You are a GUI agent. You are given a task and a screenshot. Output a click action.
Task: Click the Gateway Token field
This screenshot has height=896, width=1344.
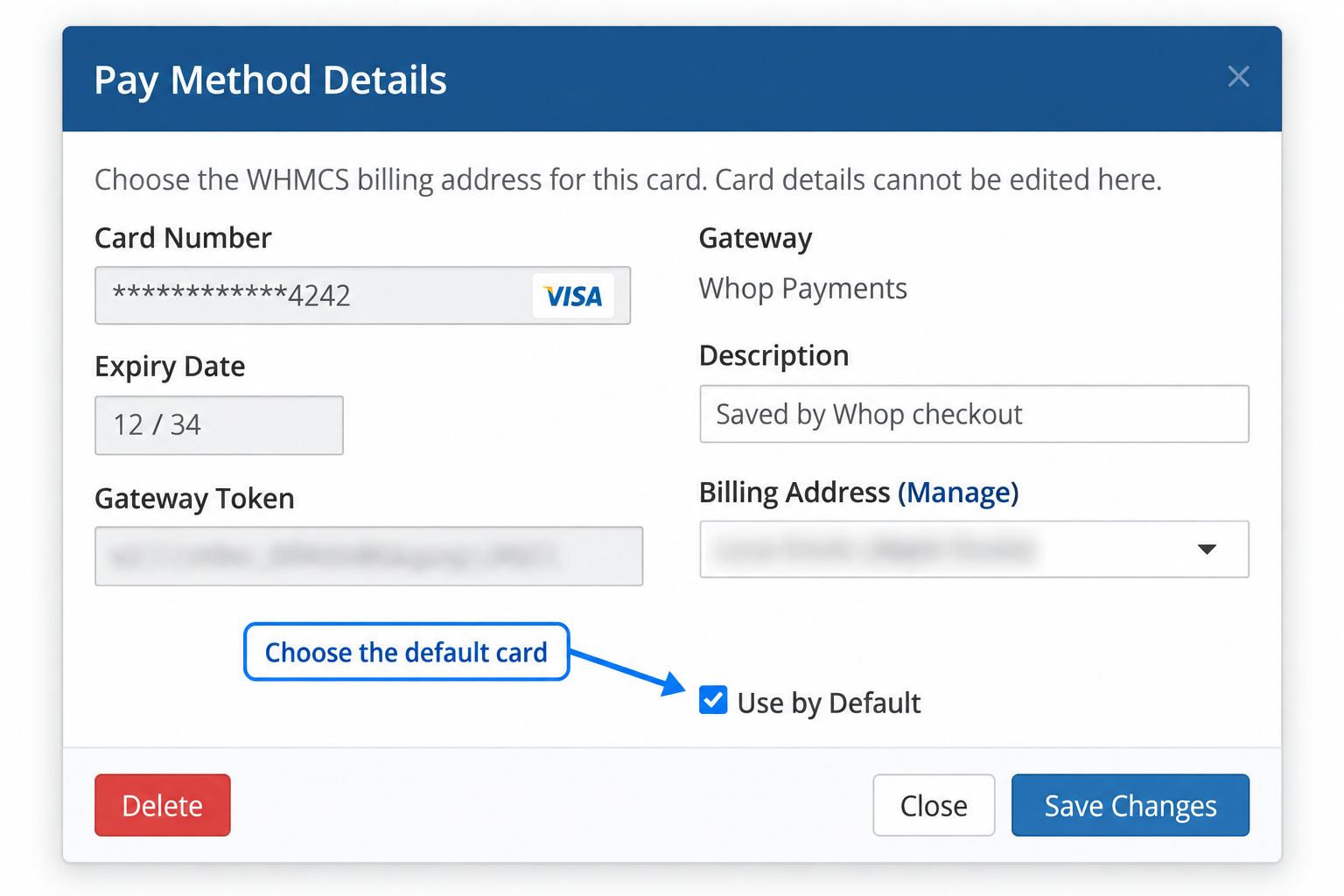coord(368,556)
